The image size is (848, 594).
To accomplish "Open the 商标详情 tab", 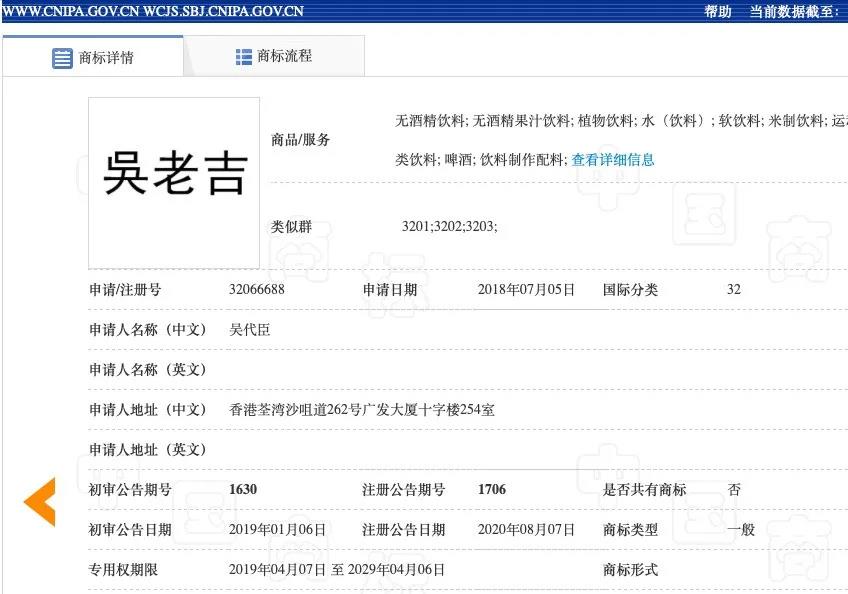I will pos(93,56).
